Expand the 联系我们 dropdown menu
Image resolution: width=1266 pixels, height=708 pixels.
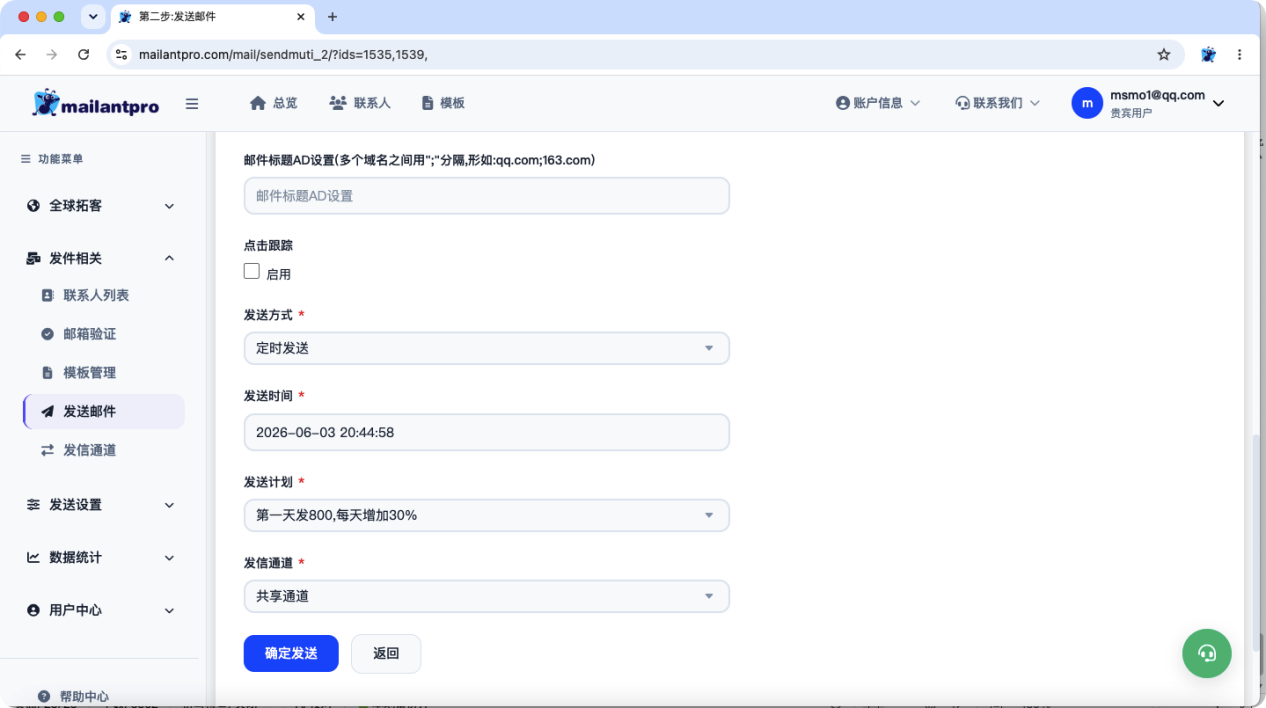coord(1035,103)
